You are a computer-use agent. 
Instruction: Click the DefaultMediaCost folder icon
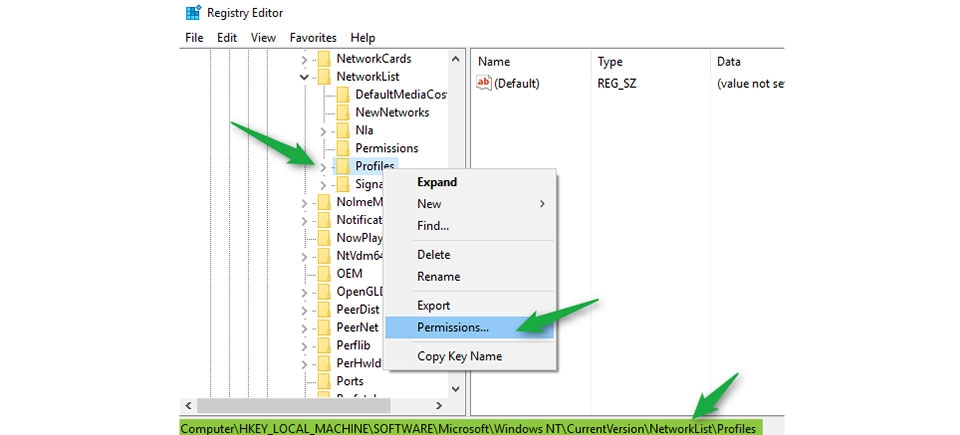click(343, 94)
